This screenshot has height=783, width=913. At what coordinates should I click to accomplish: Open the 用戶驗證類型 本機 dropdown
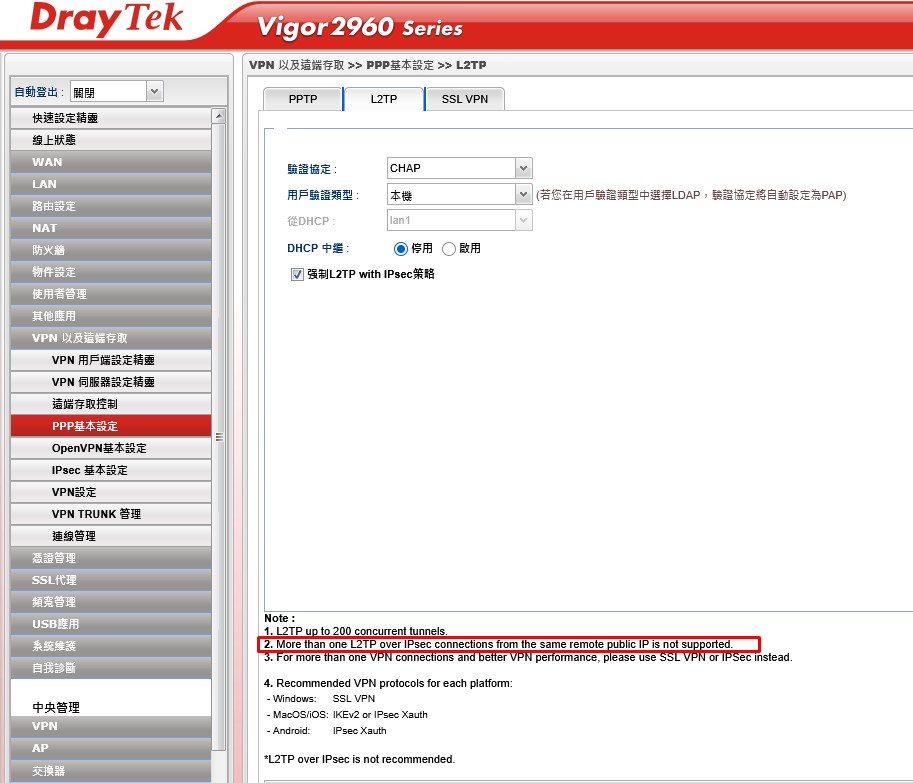[459, 194]
